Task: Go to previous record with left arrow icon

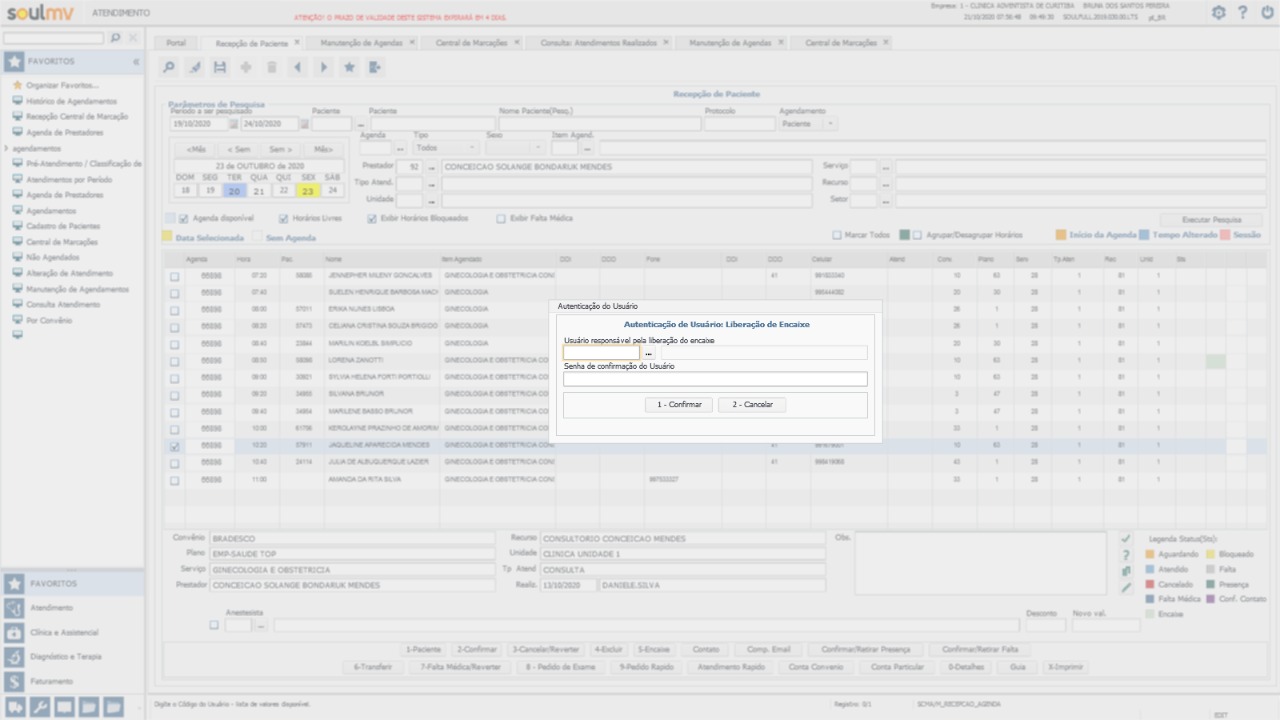Action: pos(297,67)
